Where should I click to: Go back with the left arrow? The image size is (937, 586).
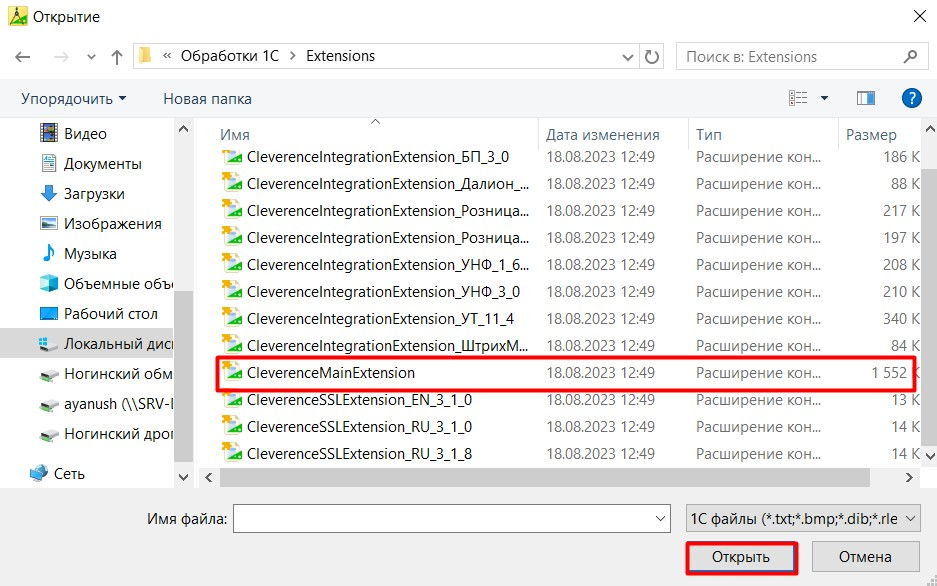click(23, 57)
